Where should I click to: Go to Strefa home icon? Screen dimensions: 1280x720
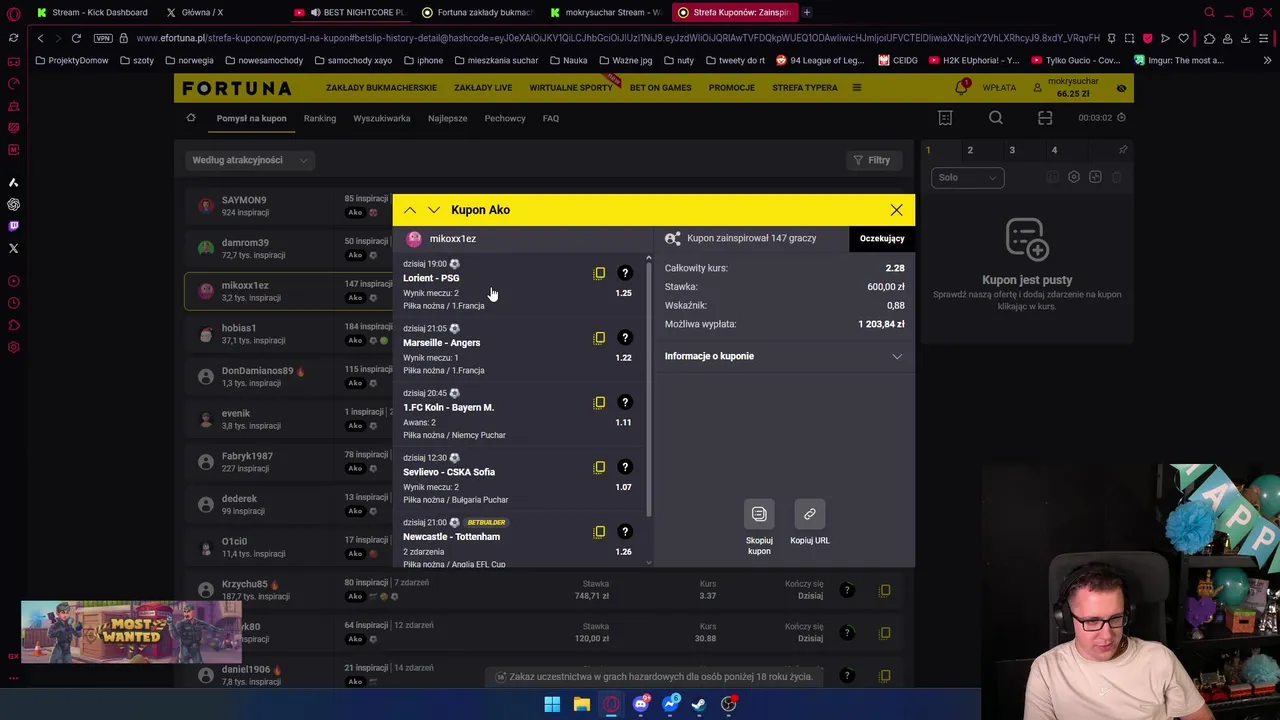[x=191, y=118]
